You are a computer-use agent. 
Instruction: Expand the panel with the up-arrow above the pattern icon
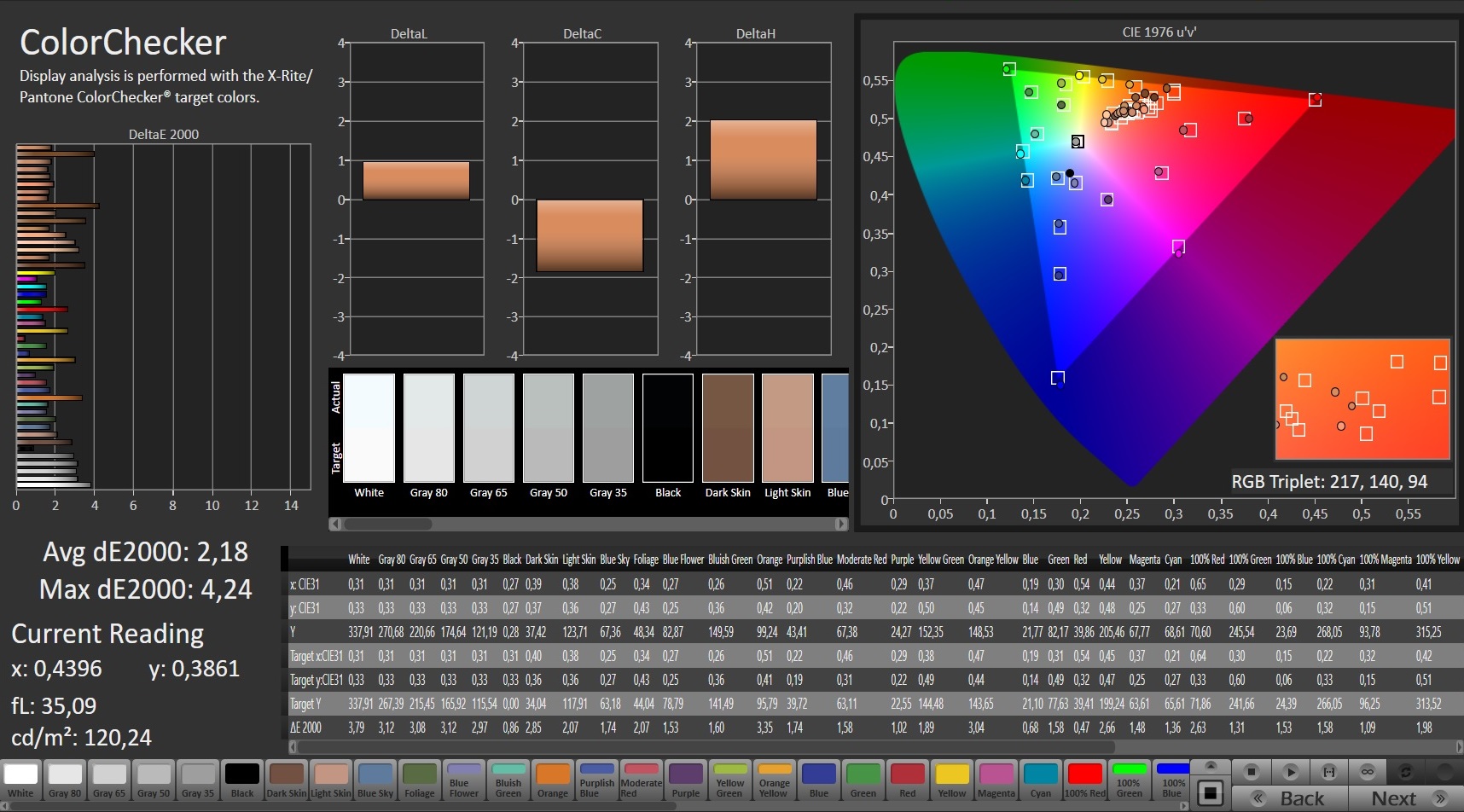pos(1210,765)
